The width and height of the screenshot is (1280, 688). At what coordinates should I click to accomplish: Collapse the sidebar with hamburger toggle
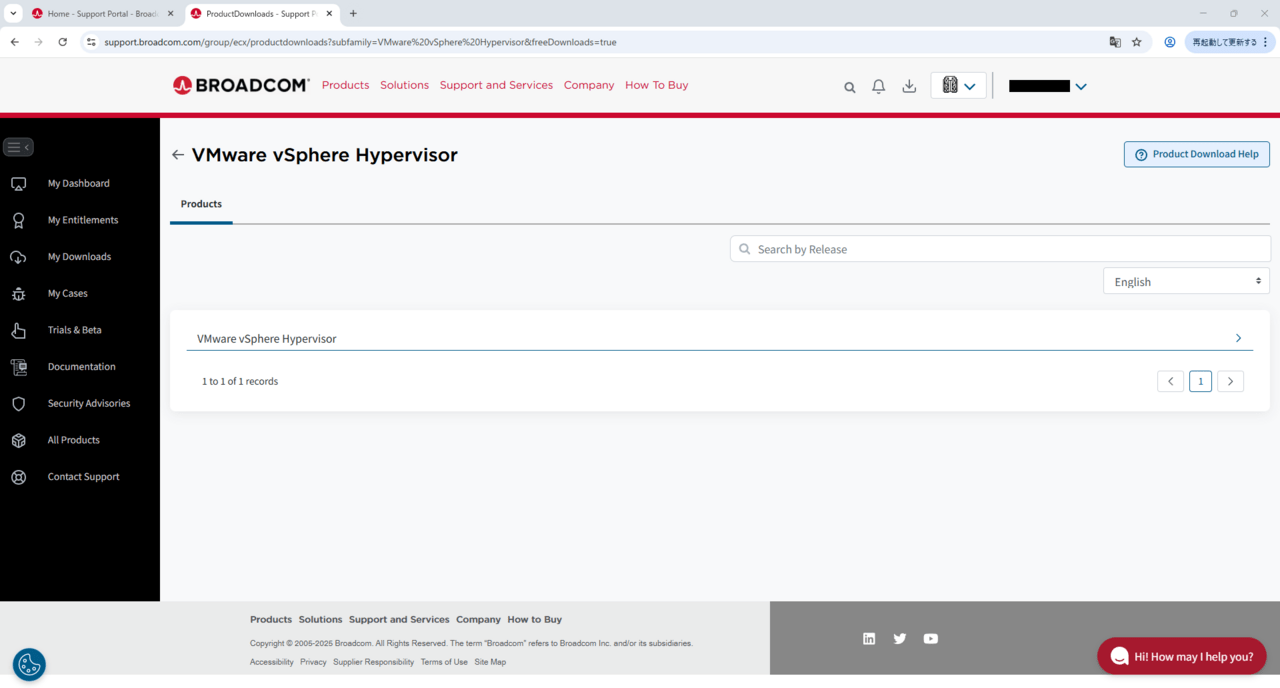coord(19,147)
